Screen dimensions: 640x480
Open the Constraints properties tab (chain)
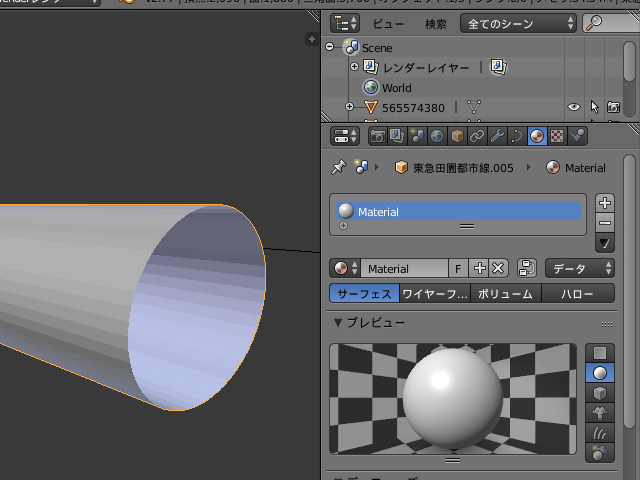click(477, 136)
